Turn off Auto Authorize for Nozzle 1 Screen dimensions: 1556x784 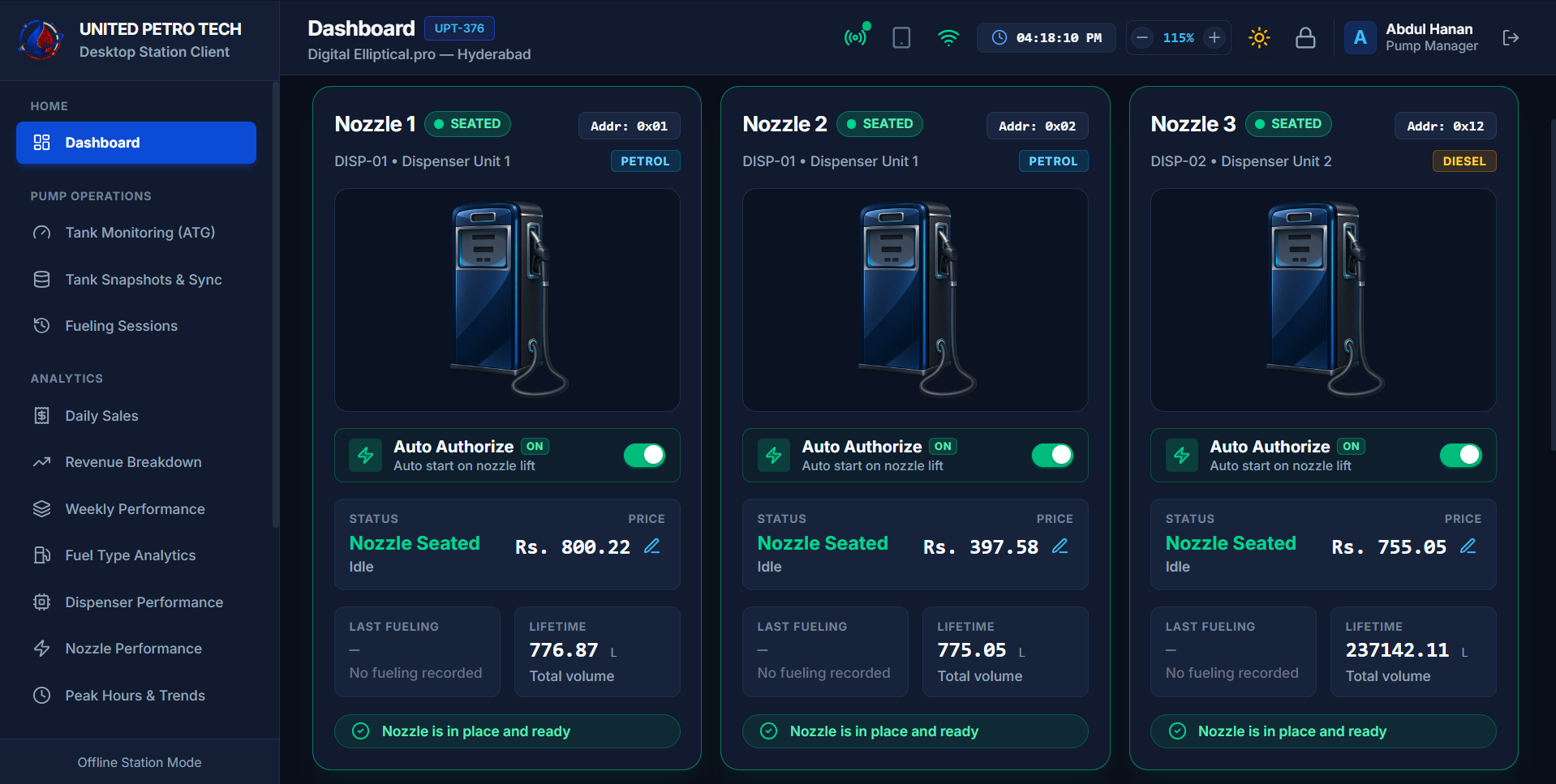645,456
